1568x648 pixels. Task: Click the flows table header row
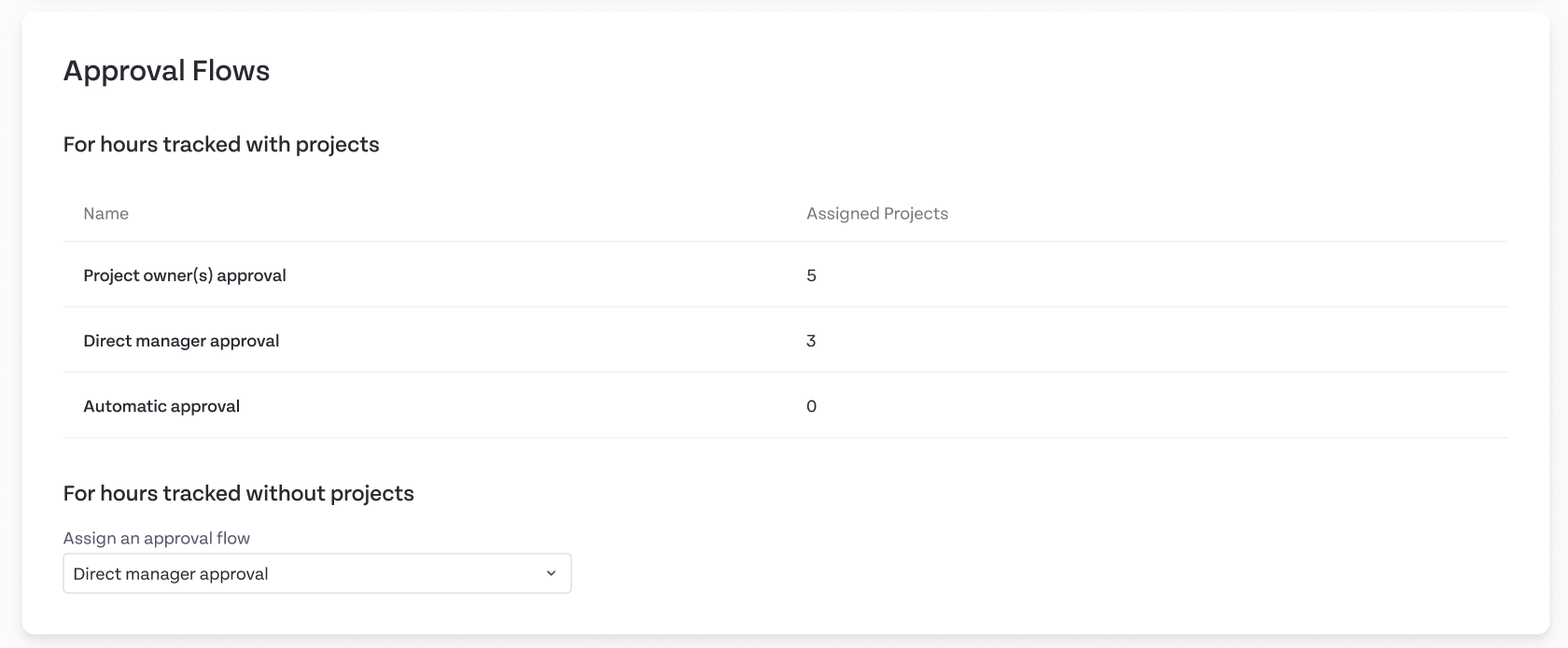[x=786, y=214]
